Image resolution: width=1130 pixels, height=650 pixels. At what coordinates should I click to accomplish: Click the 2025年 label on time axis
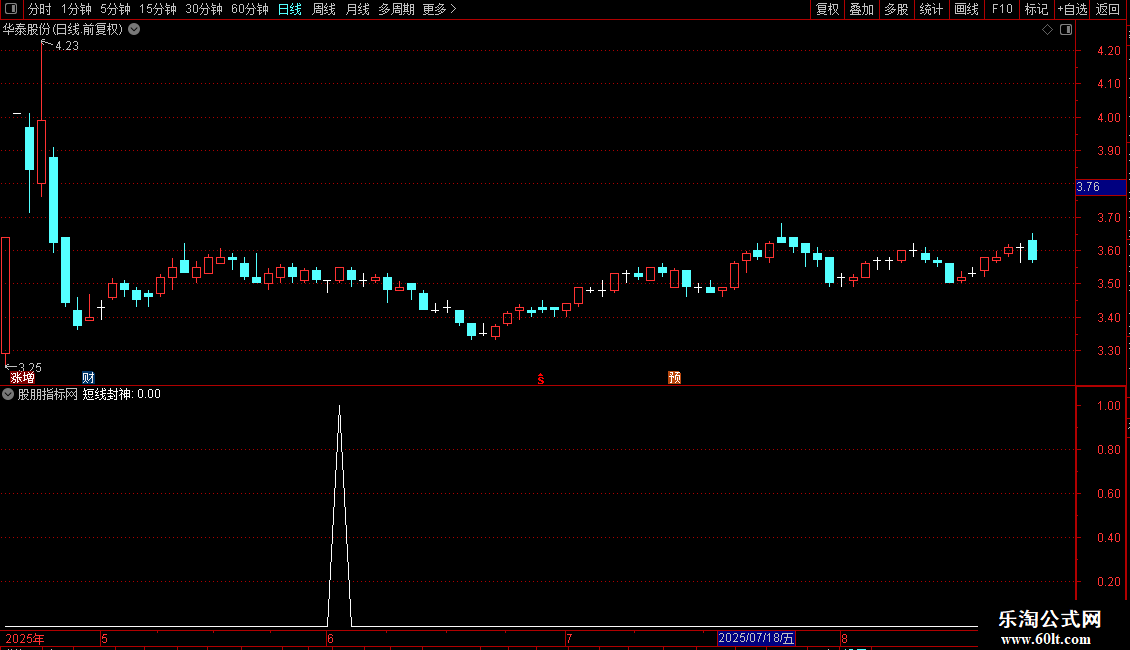[x=25, y=638]
